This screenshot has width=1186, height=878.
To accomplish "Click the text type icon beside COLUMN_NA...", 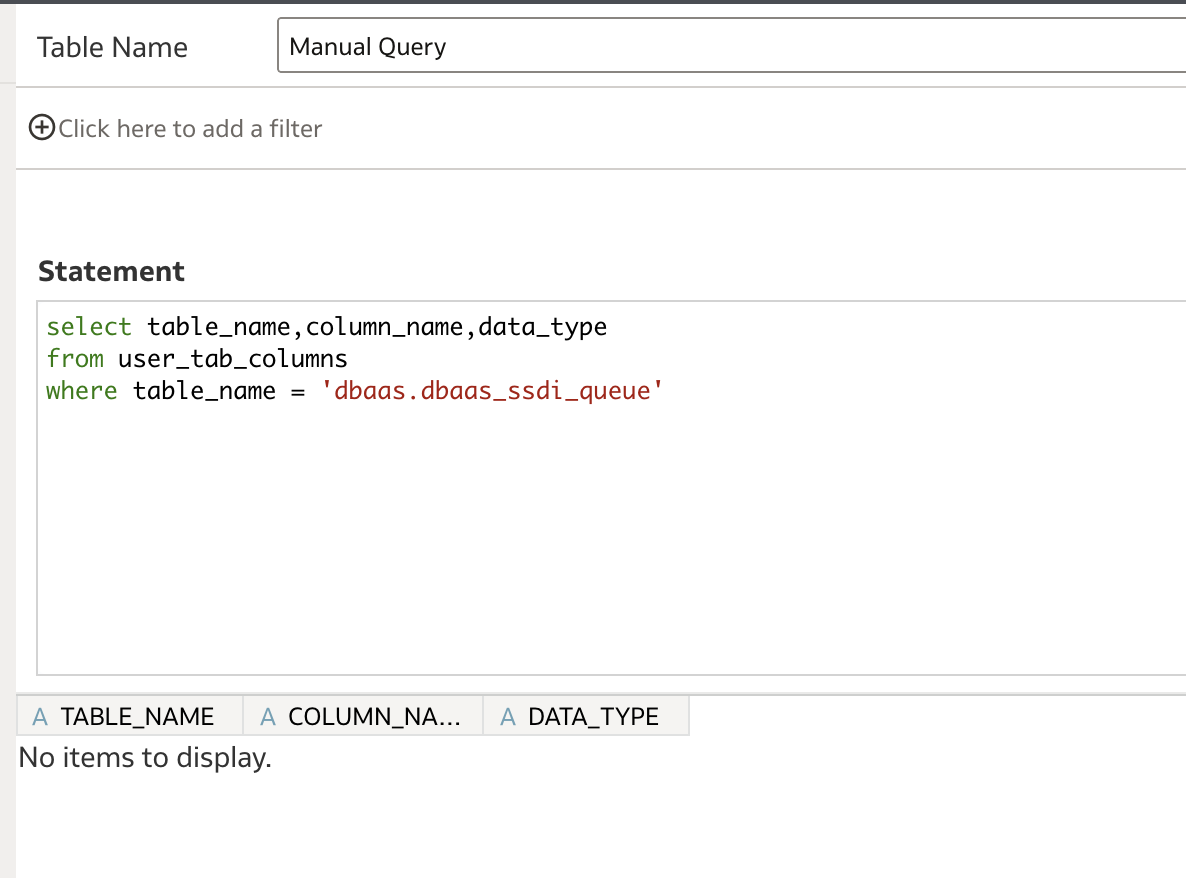I will pyautogui.click(x=268, y=717).
